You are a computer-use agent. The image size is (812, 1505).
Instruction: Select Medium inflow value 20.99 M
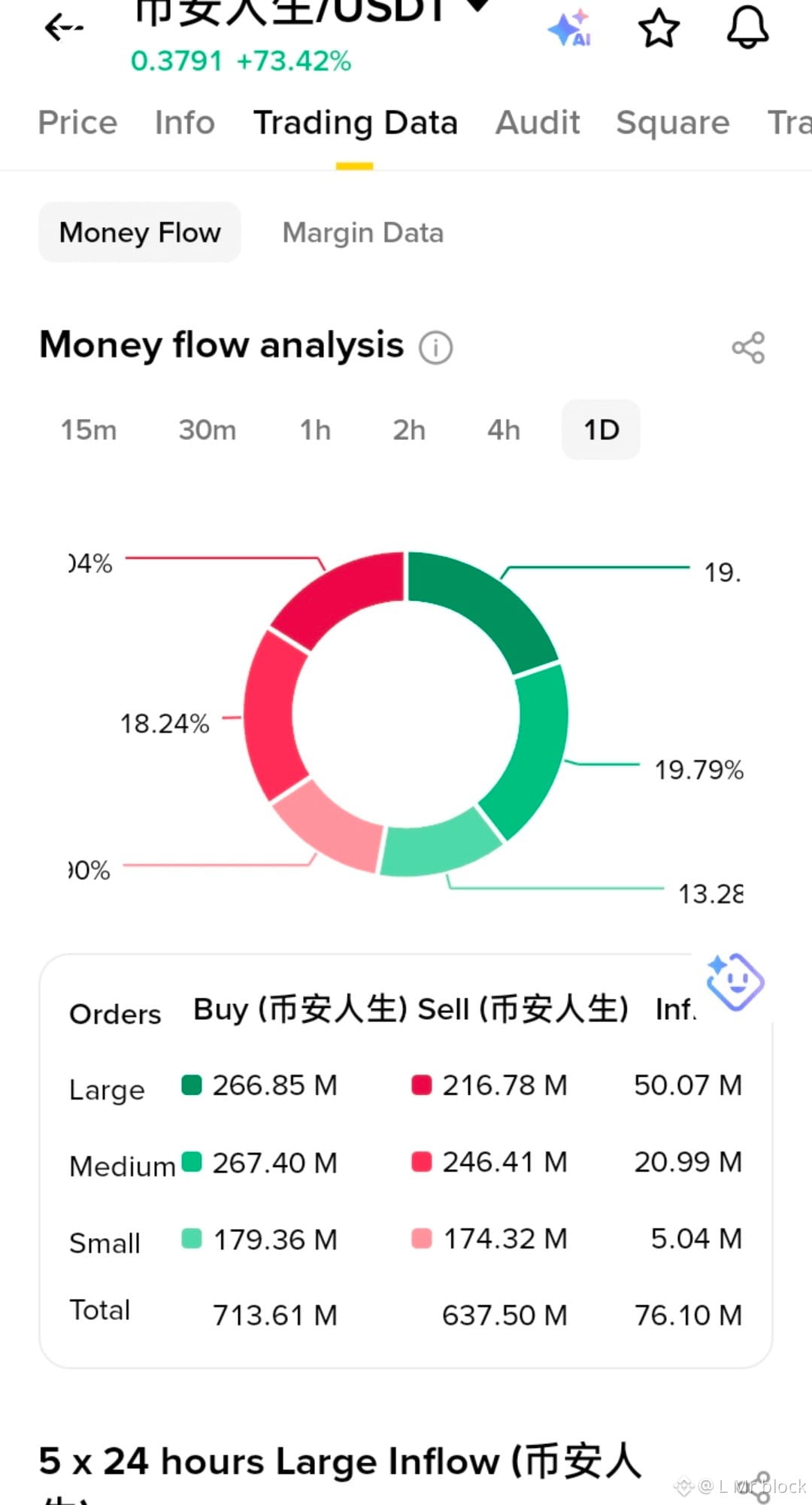point(688,1162)
